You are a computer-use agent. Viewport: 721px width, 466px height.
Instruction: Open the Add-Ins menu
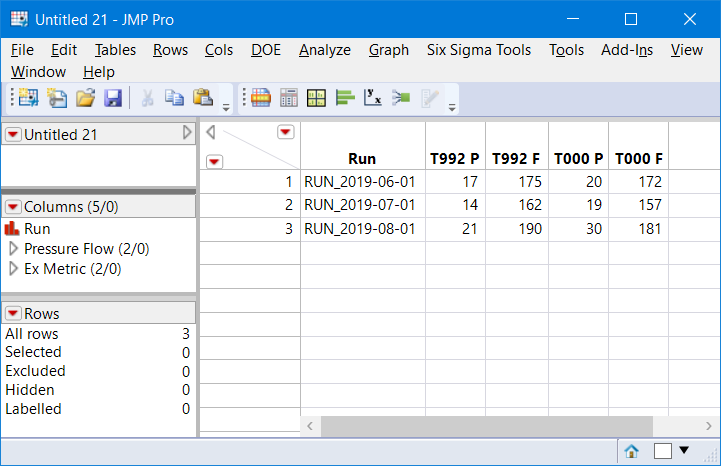tap(627, 50)
